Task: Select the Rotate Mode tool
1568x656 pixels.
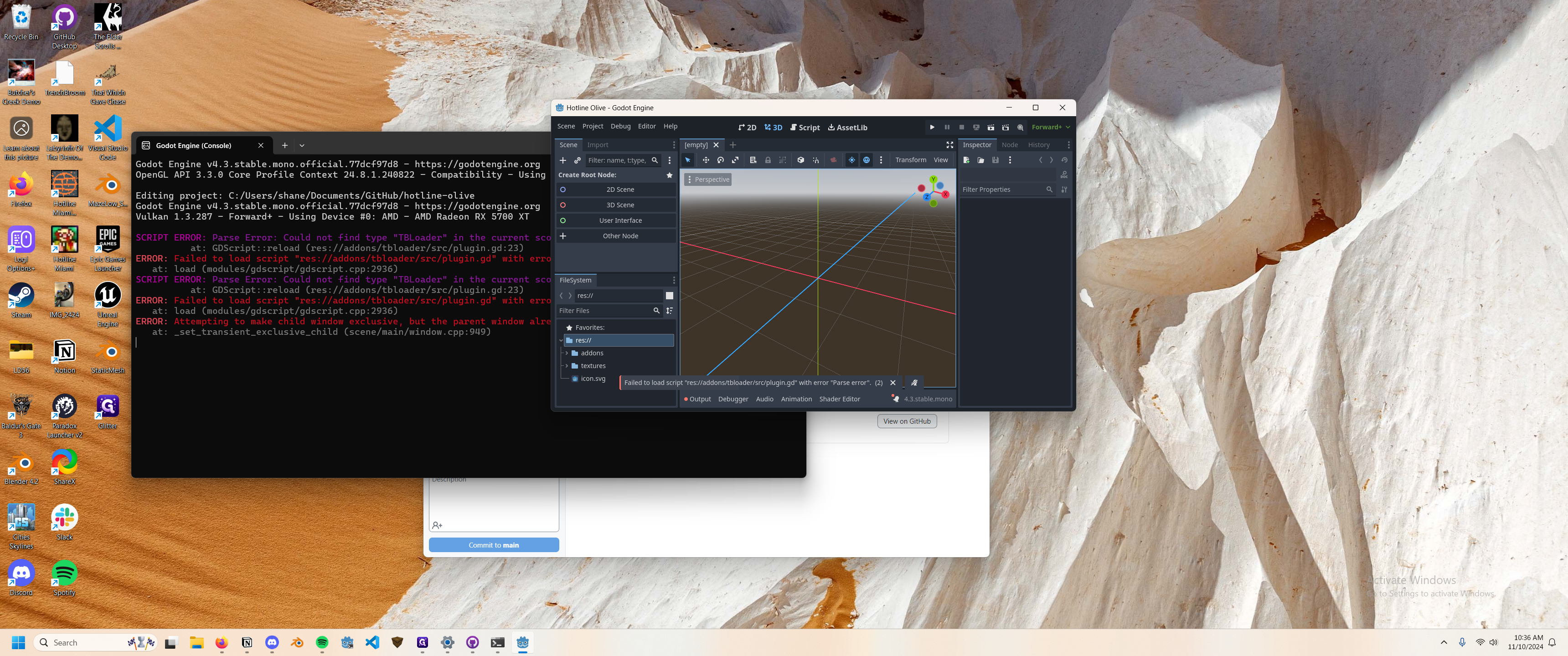Action: pos(720,160)
